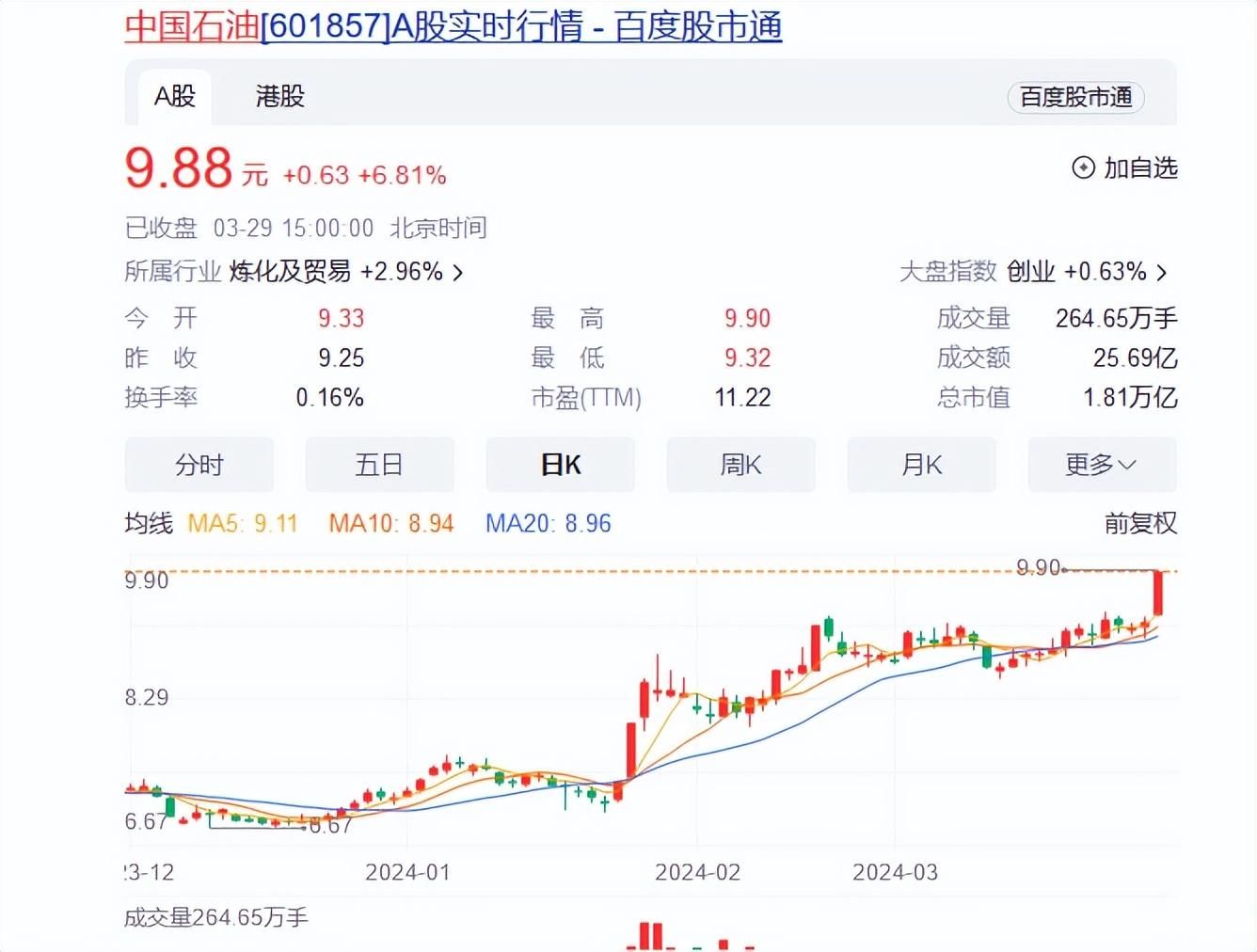The height and width of the screenshot is (952, 1257).
Task: Click the 成交量264.65万手 volume label below chart
Action: click(216, 917)
